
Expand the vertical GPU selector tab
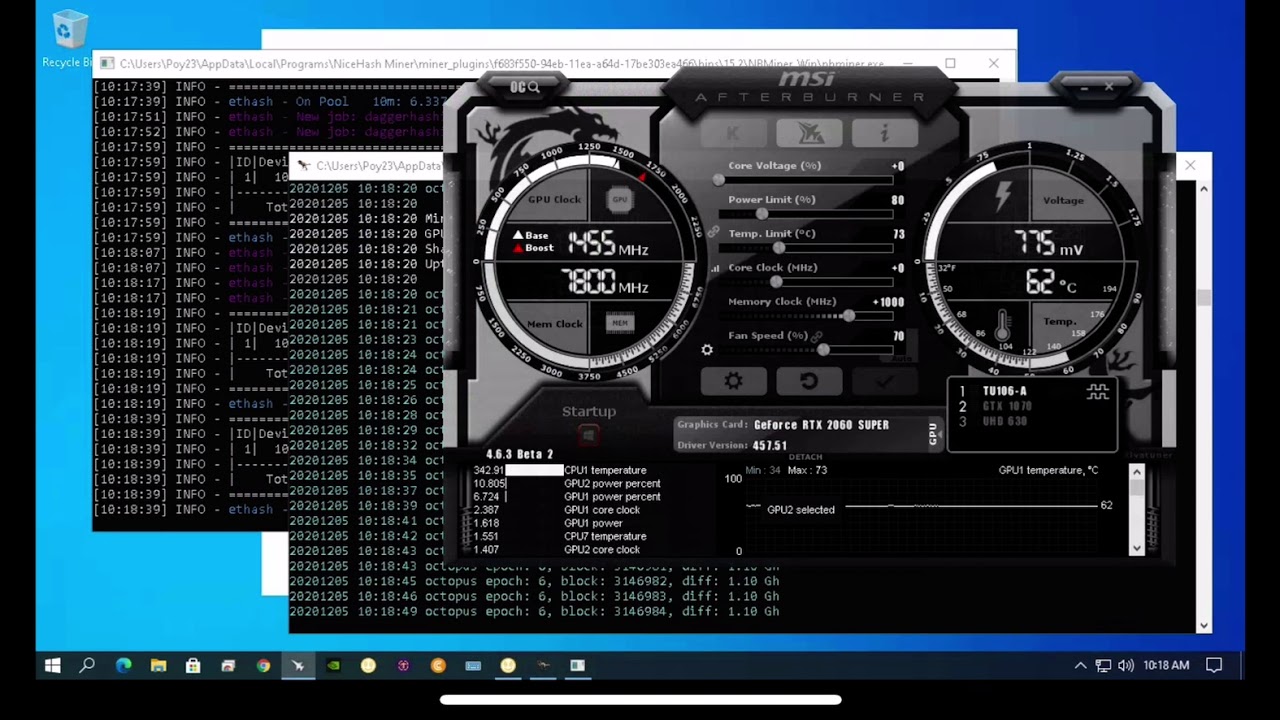tap(933, 433)
